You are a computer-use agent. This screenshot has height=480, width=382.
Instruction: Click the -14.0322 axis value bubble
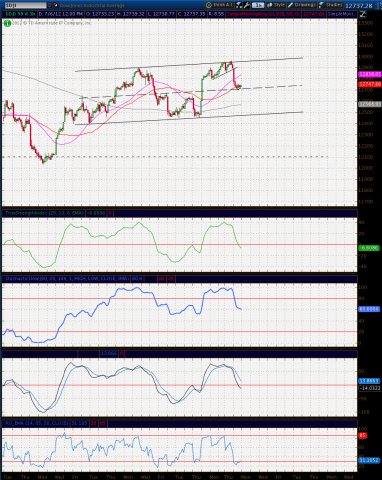[x=370, y=388]
